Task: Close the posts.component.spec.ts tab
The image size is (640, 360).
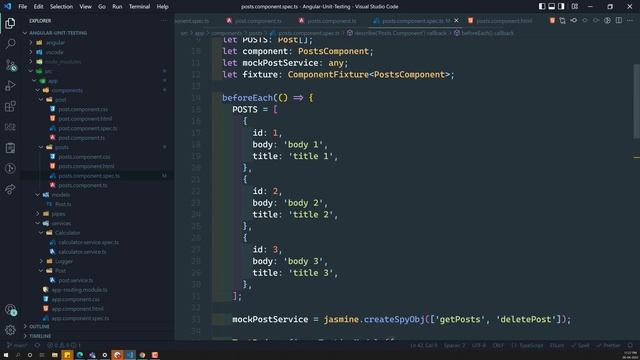Action: coord(456,20)
